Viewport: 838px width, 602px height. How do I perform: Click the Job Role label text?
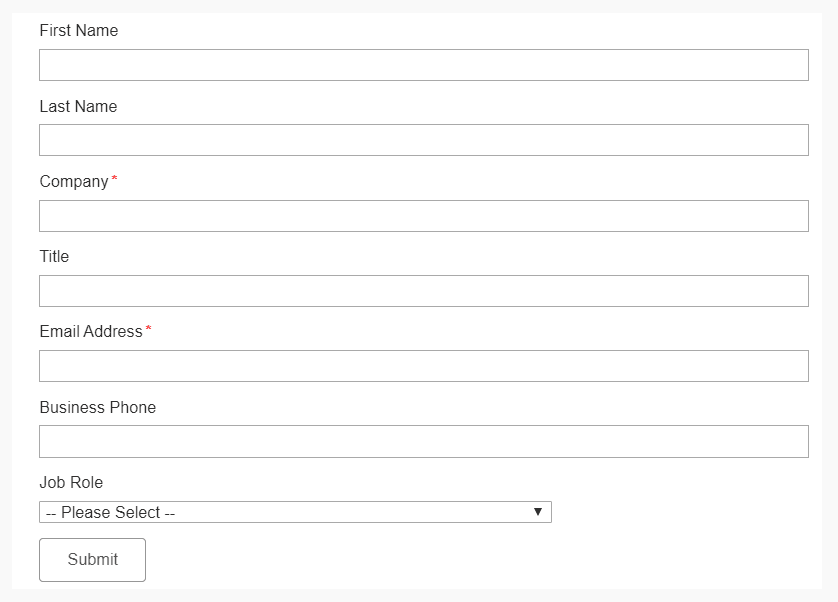(x=70, y=482)
